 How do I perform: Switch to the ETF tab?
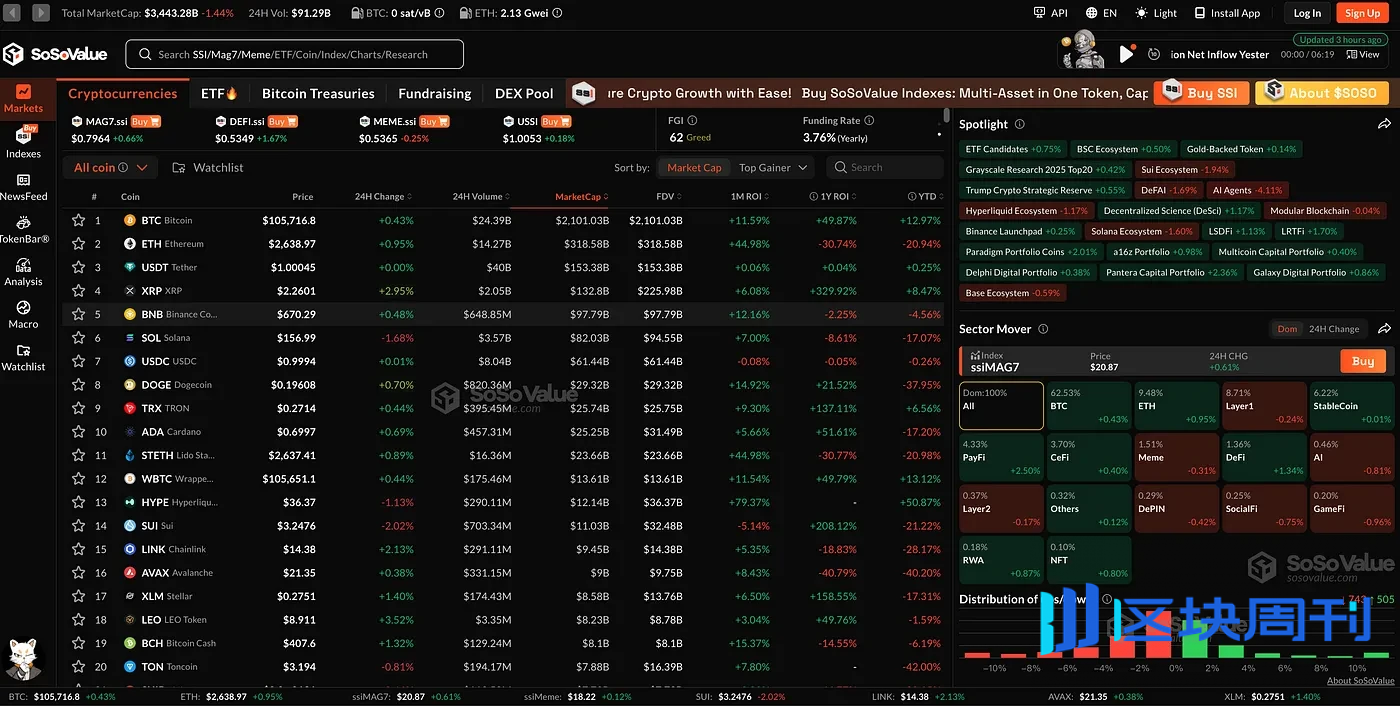tap(219, 93)
